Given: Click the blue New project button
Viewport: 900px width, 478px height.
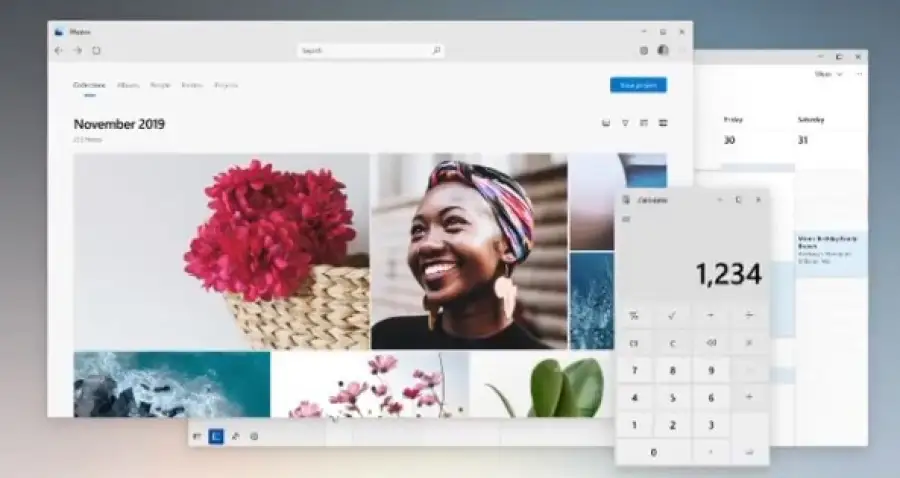Looking at the screenshot, I should [638, 85].
